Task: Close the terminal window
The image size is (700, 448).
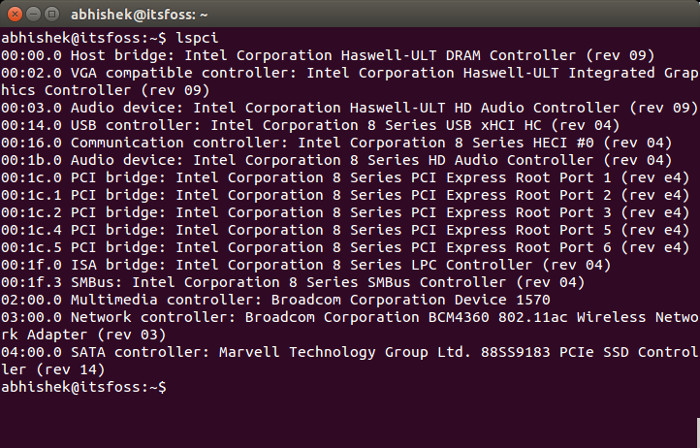Action: (x=13, y=15)
